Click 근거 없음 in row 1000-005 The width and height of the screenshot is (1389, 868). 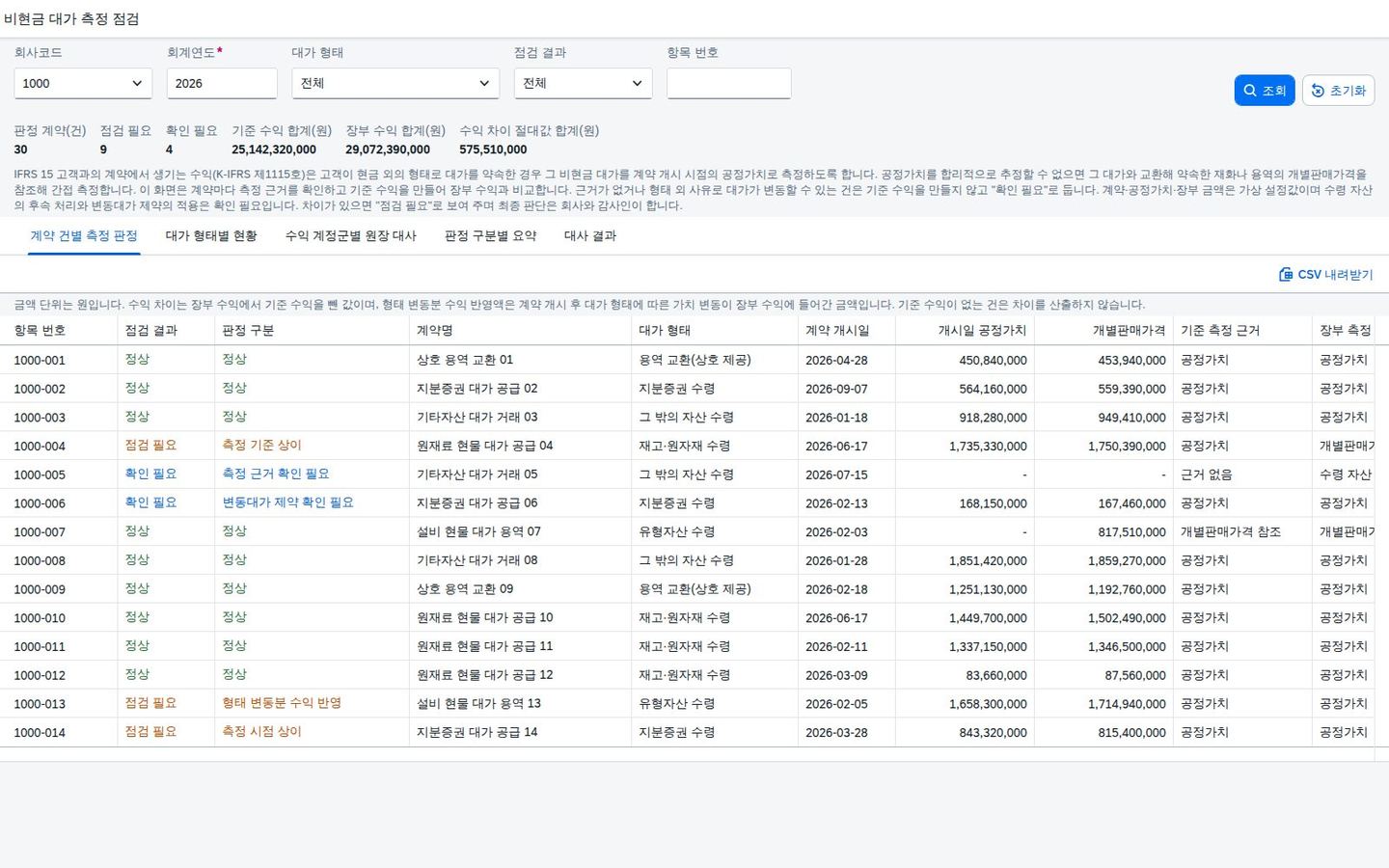pyautogui.click(x=1207, y=475)
